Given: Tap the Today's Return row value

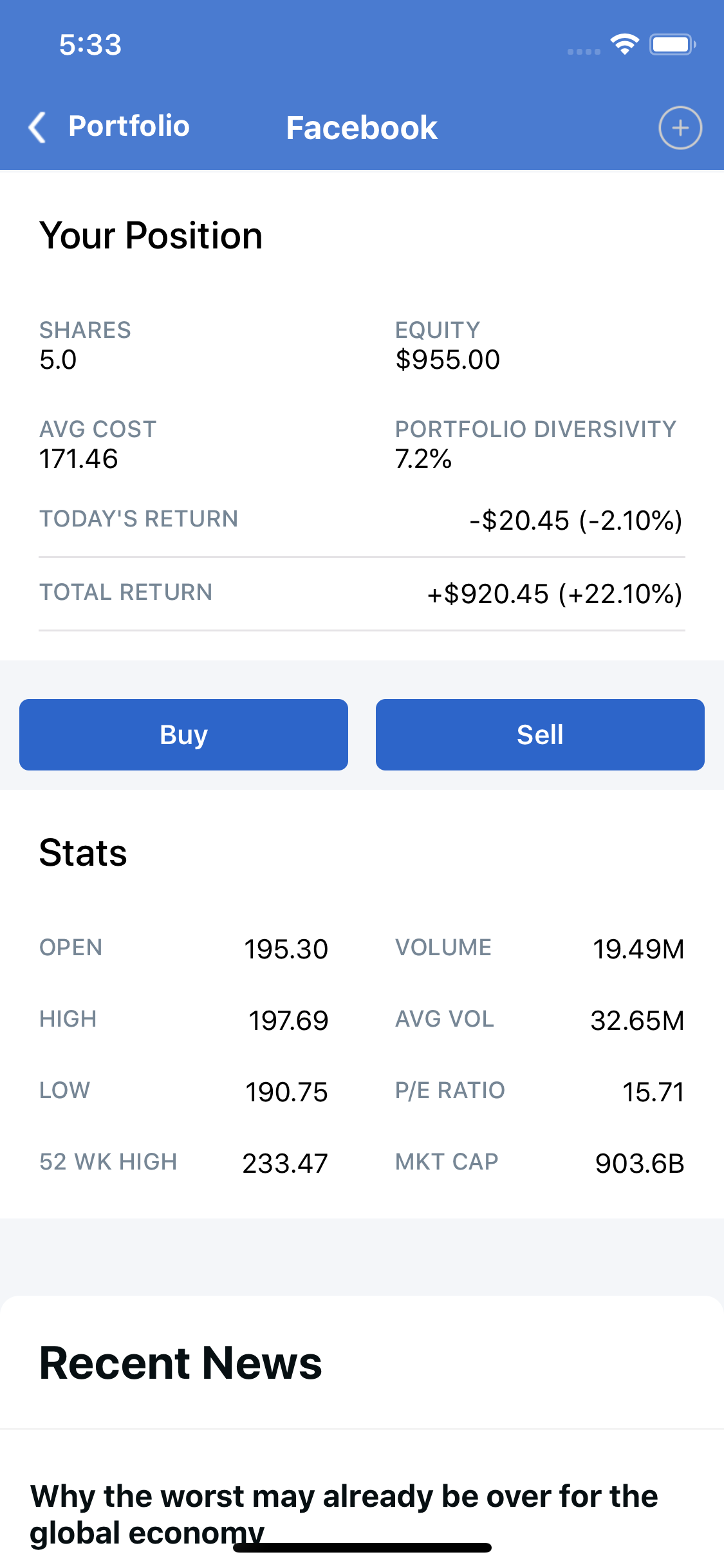Looking at the screenshot, I should 575,520.
